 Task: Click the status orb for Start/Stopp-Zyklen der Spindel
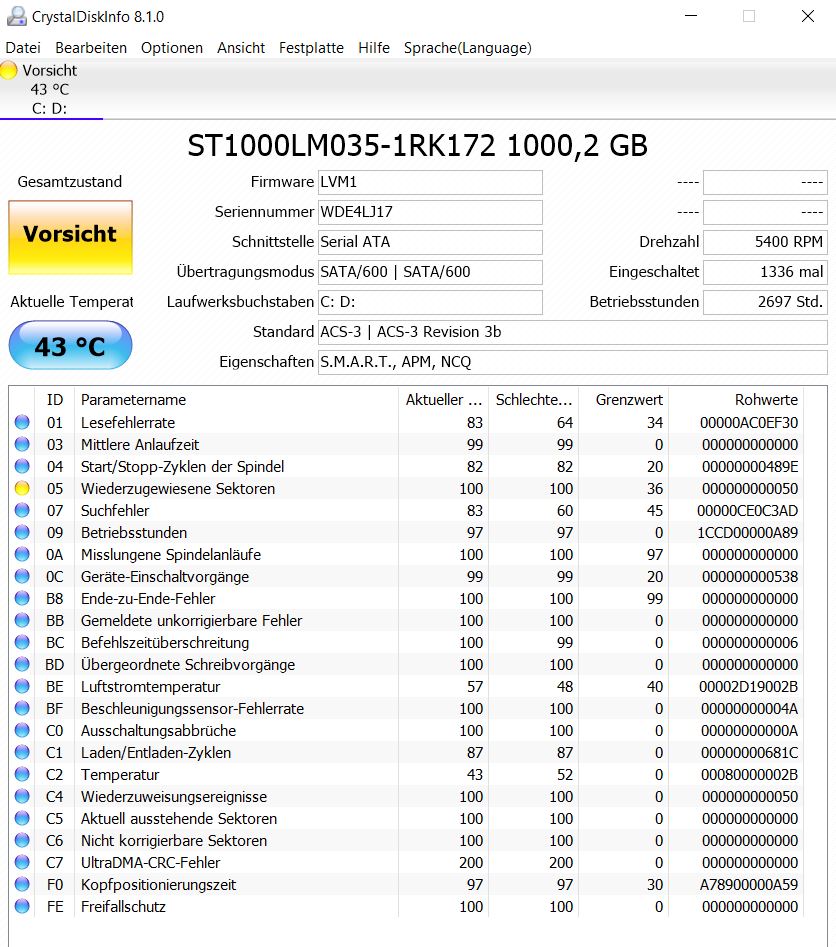22,466
